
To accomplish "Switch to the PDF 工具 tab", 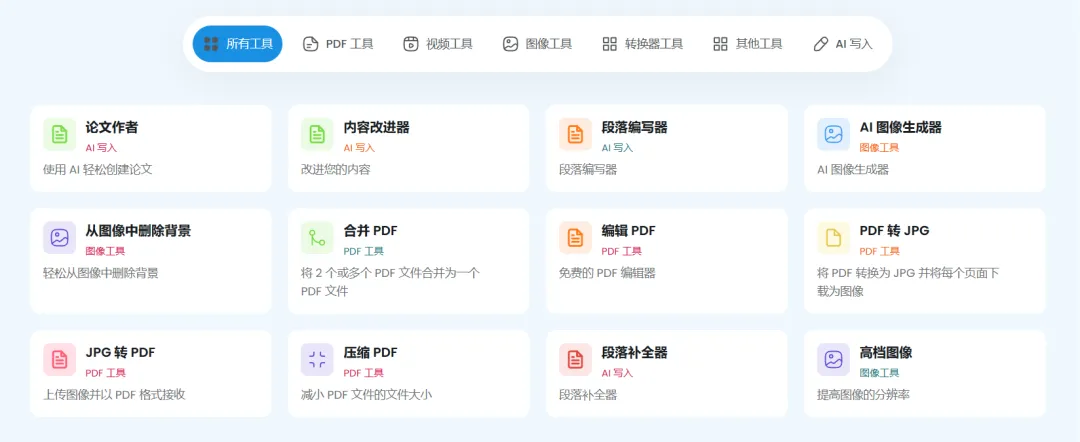I will [x=338, y=44].
